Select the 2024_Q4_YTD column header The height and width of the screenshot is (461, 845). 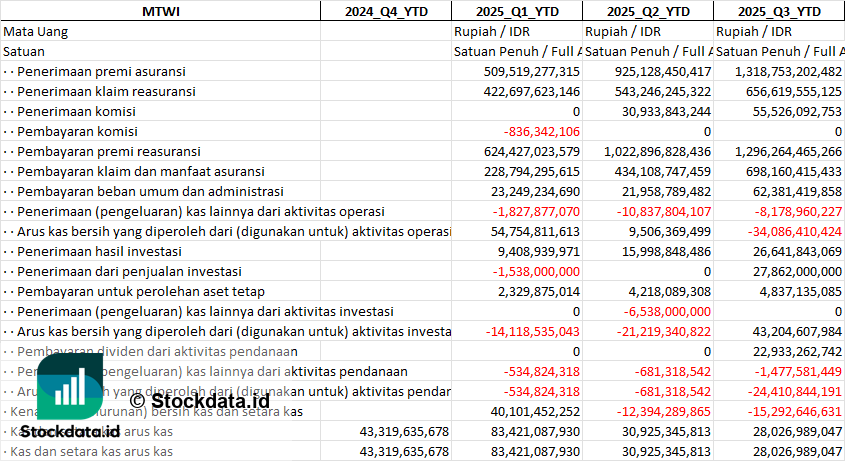[x=386, y=11]
